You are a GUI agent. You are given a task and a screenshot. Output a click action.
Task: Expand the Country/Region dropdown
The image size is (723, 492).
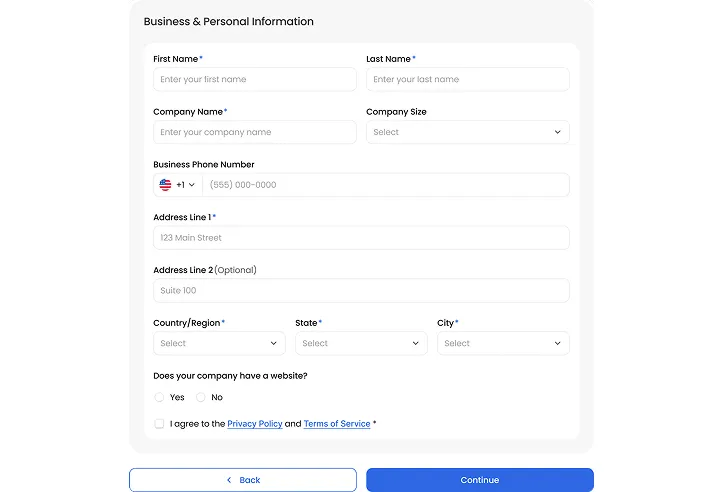219,343
